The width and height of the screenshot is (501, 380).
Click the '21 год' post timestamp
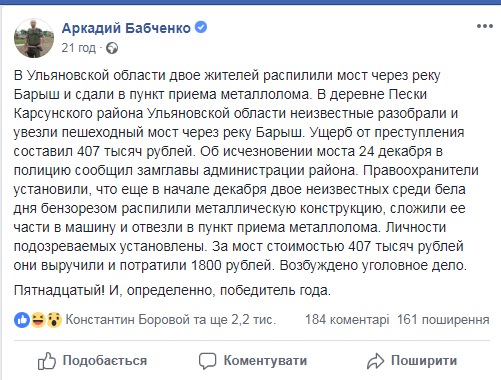coord(79,48)
